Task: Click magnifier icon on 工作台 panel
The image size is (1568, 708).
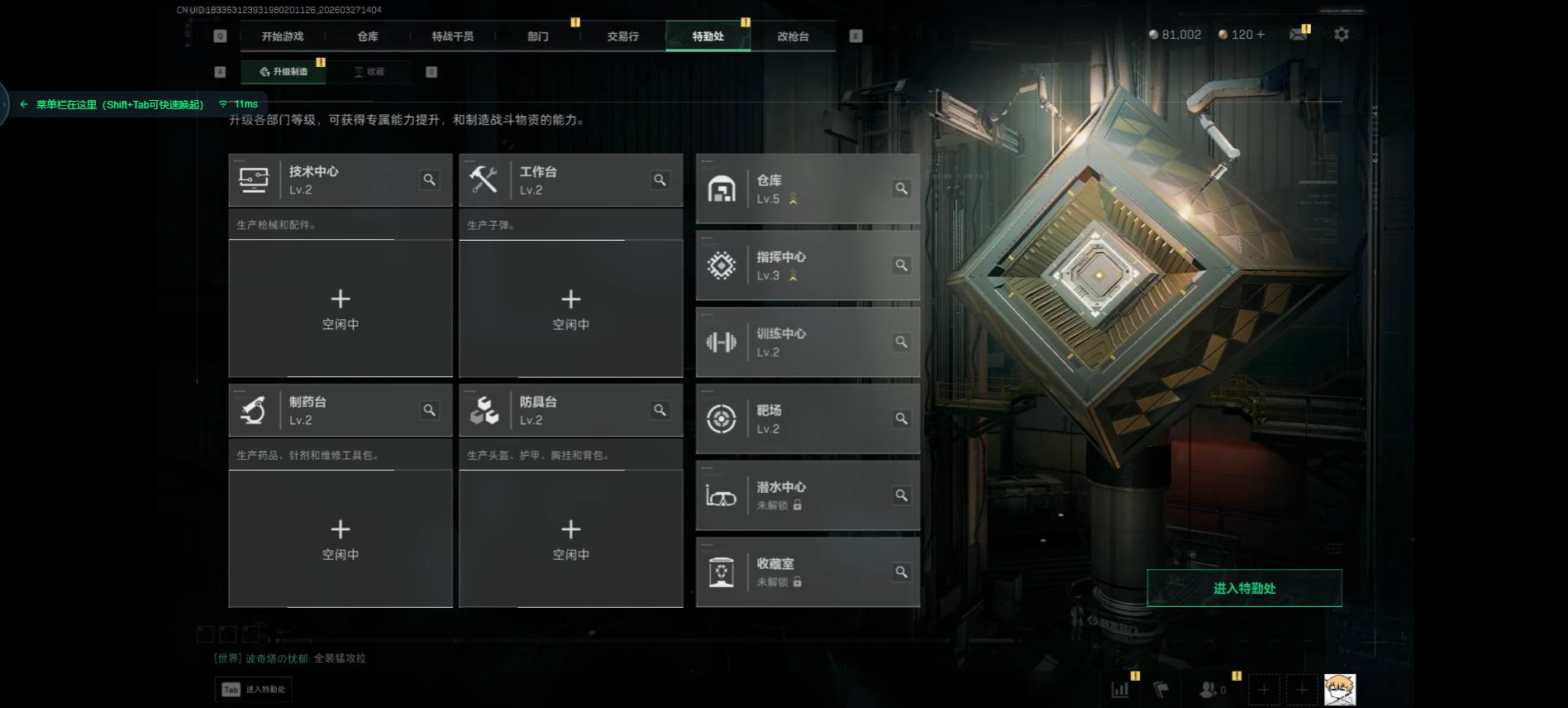Action: click(660, 179)
